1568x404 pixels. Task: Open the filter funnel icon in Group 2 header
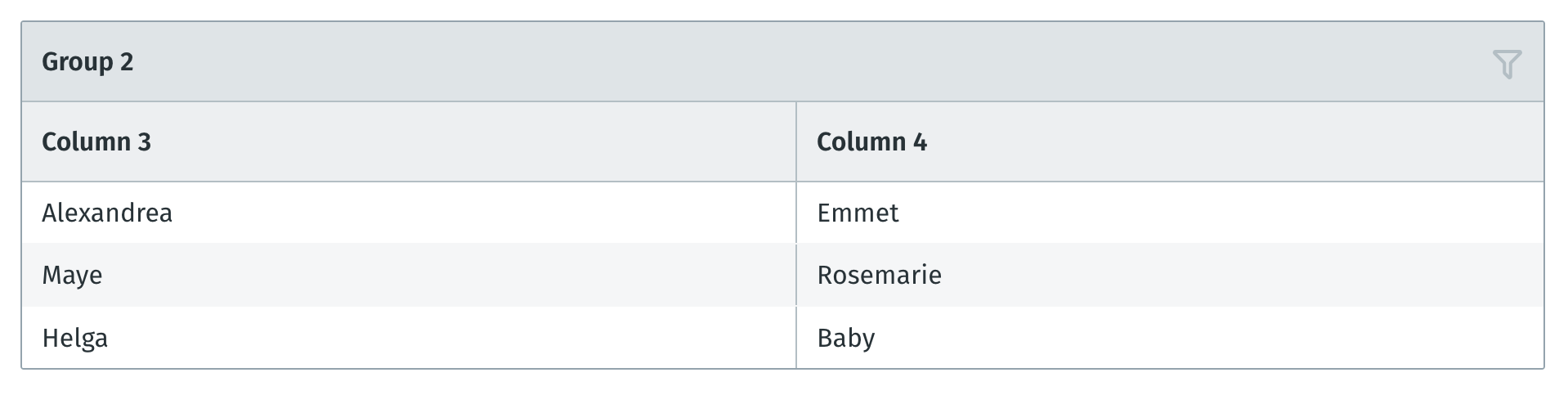(1507, 64)
